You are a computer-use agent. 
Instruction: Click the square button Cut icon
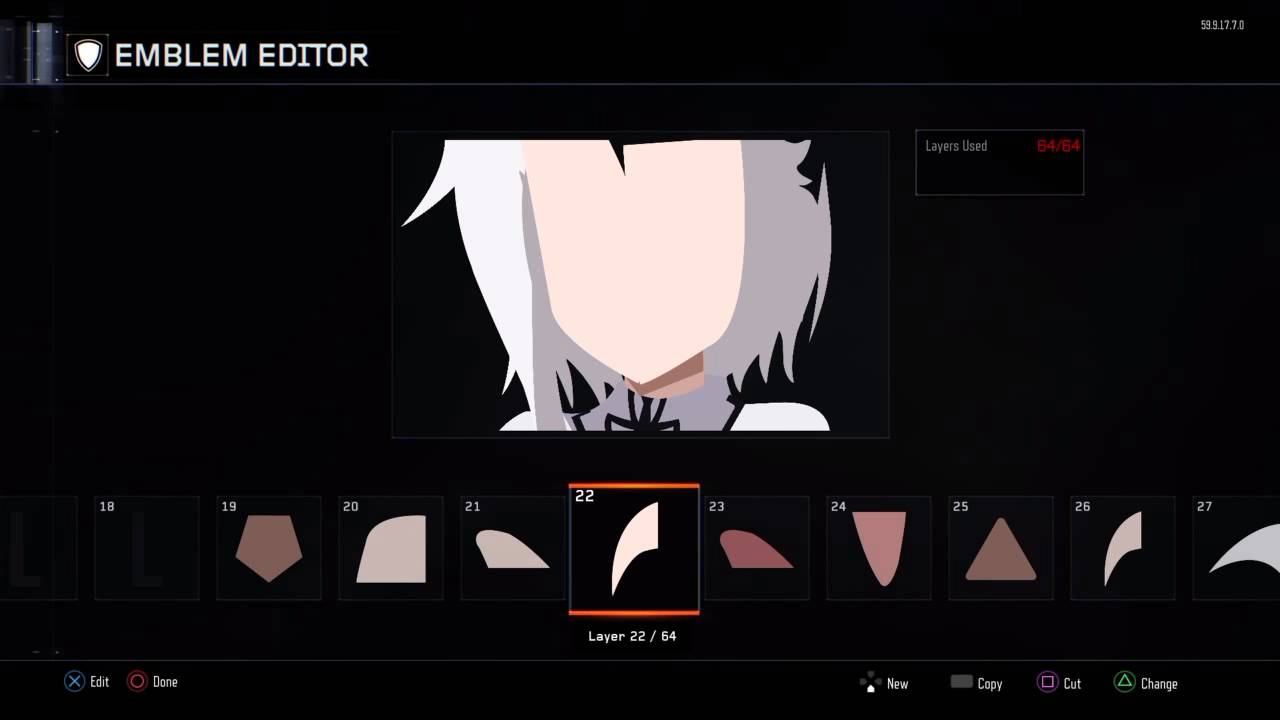1047,682
